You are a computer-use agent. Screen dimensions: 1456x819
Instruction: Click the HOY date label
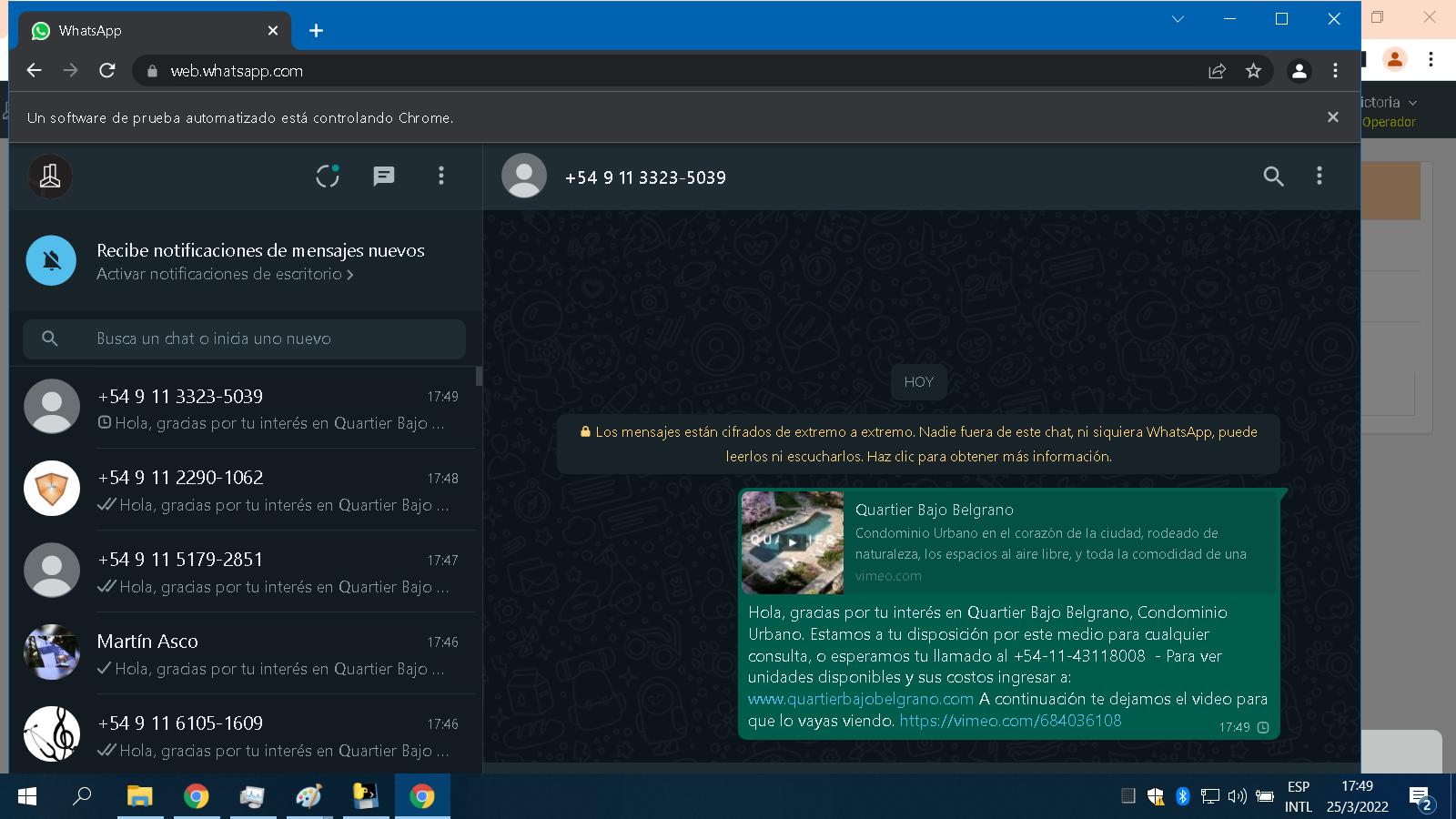(918, 382)
